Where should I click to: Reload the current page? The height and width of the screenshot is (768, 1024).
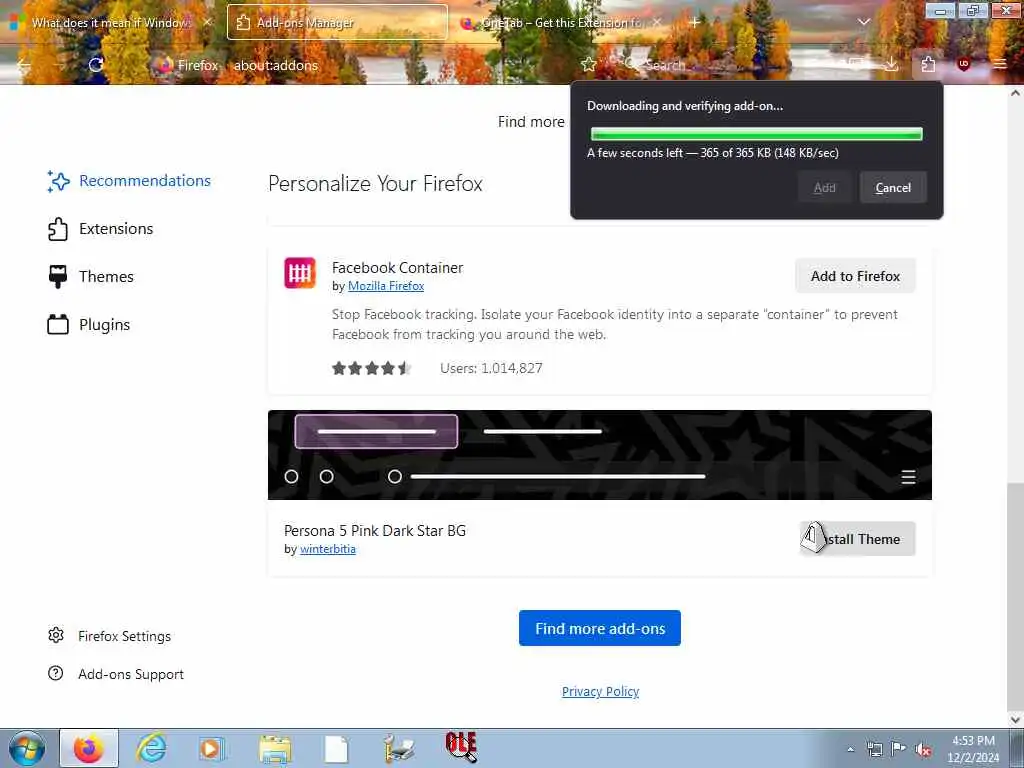[x=96, y=65]
